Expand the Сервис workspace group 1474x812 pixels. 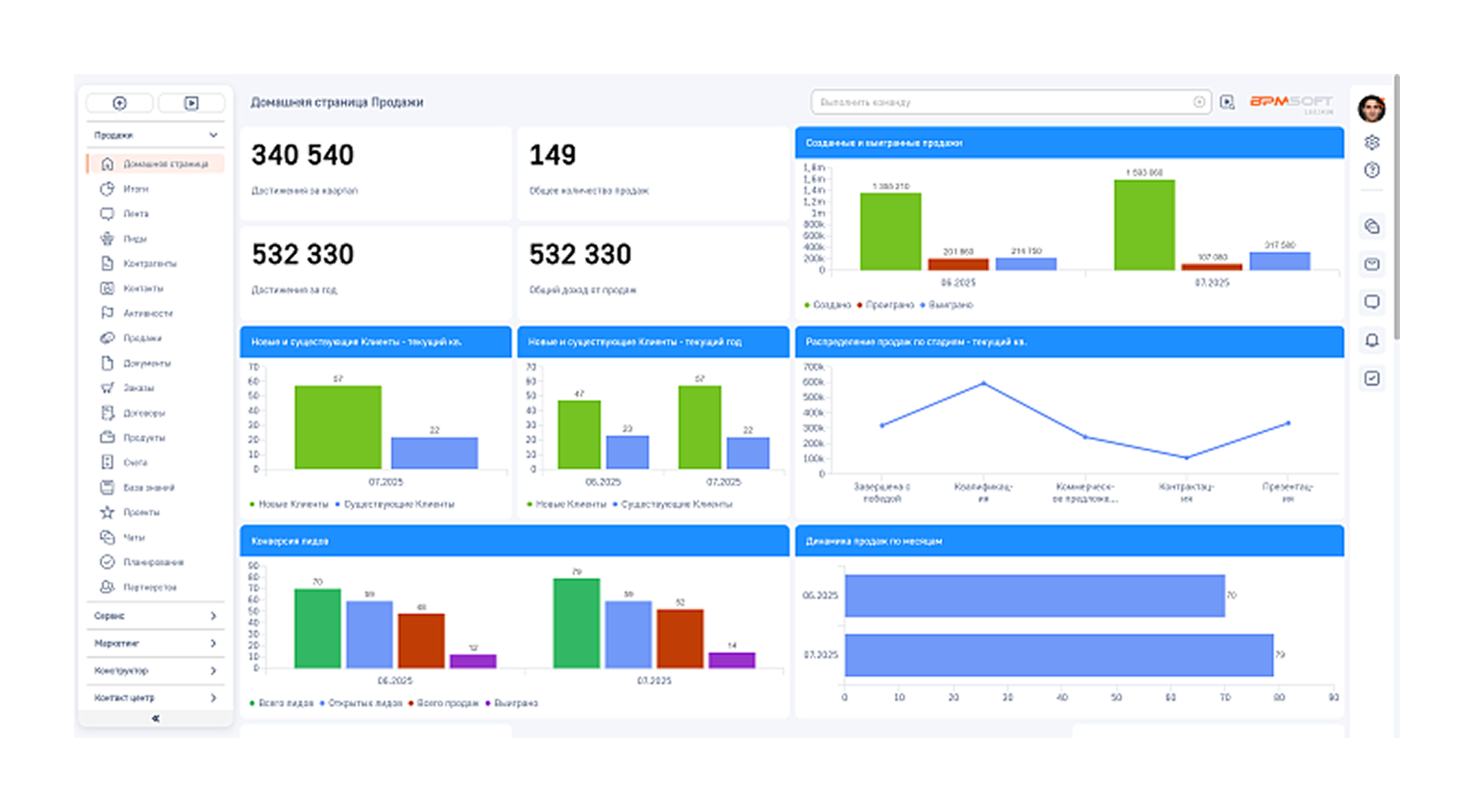[x=156, y=616]
